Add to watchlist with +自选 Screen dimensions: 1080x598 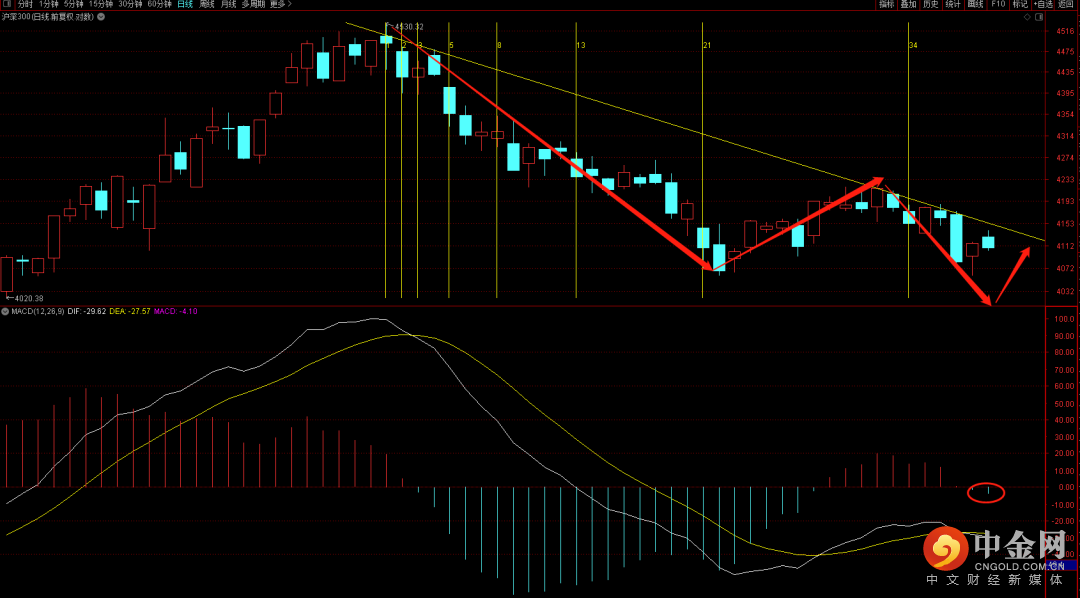[1043, 5]
